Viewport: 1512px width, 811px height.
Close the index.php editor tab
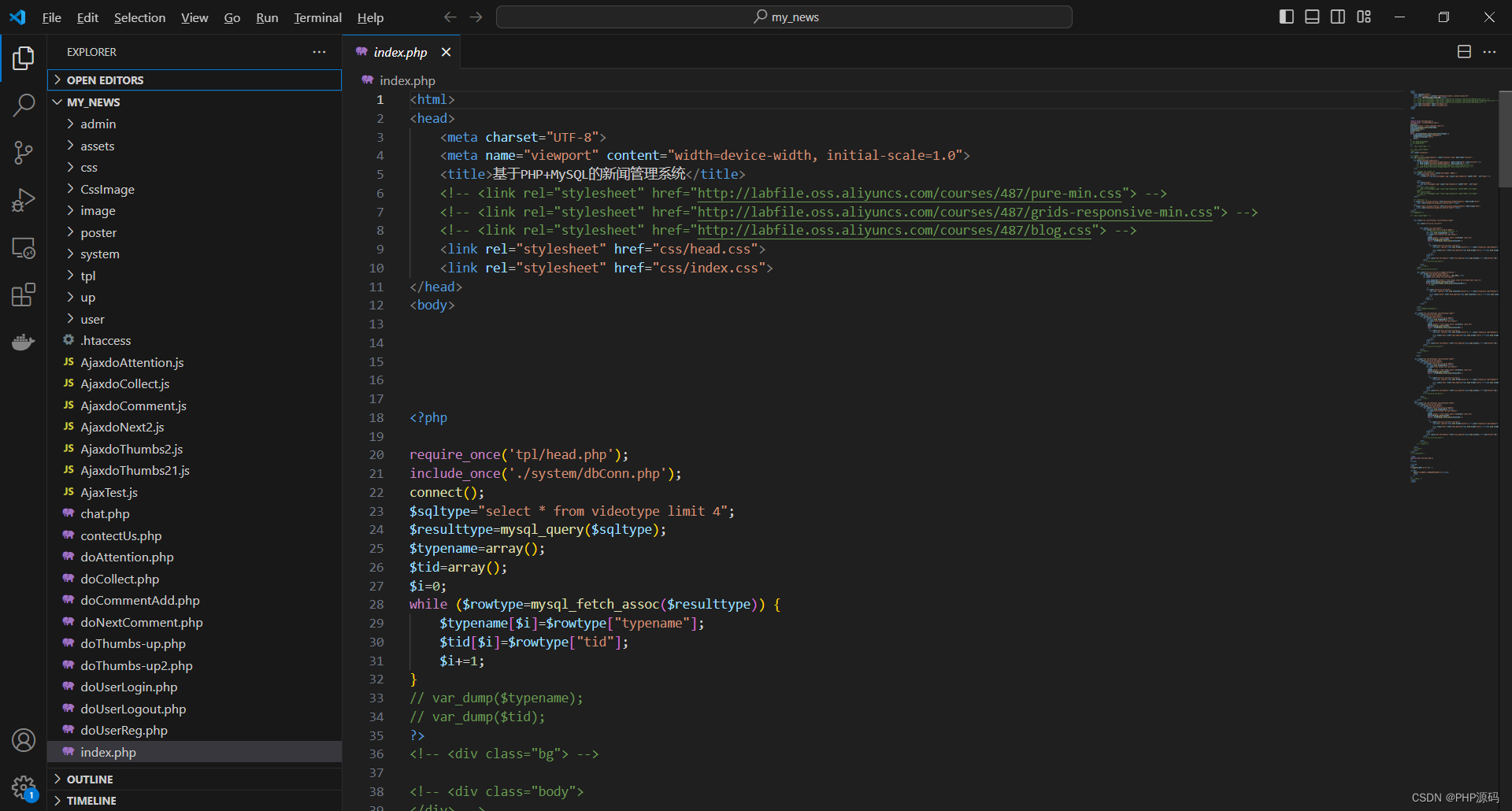(x=446, y=52)
